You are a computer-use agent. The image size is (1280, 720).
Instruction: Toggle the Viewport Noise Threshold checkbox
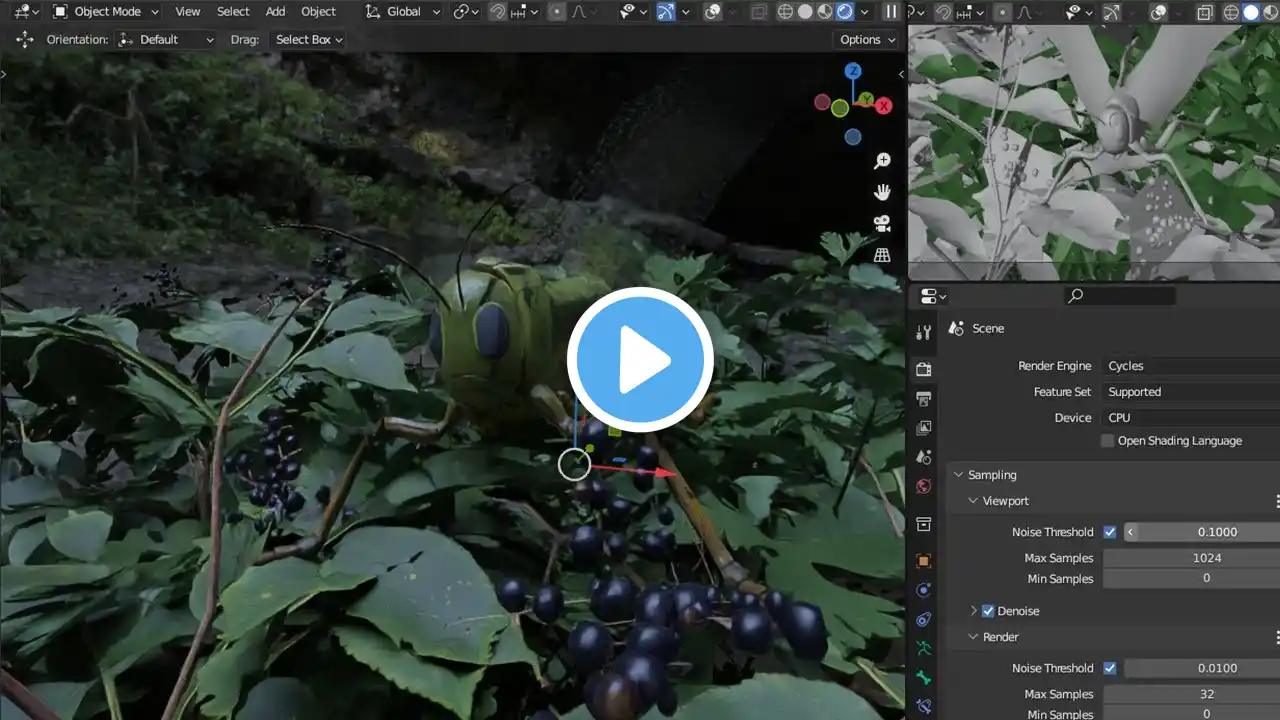pos(1110,532)
